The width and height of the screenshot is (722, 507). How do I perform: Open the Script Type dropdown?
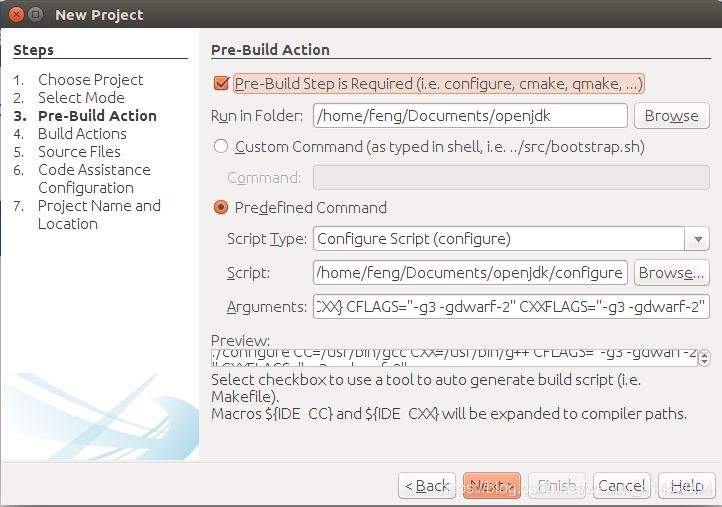click(x=697, y=239)
